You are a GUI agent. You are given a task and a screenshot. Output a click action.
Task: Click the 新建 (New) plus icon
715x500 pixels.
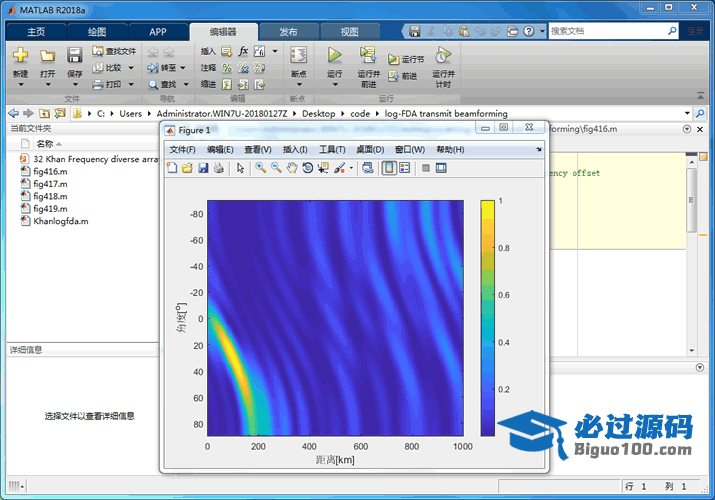[20, 55]
